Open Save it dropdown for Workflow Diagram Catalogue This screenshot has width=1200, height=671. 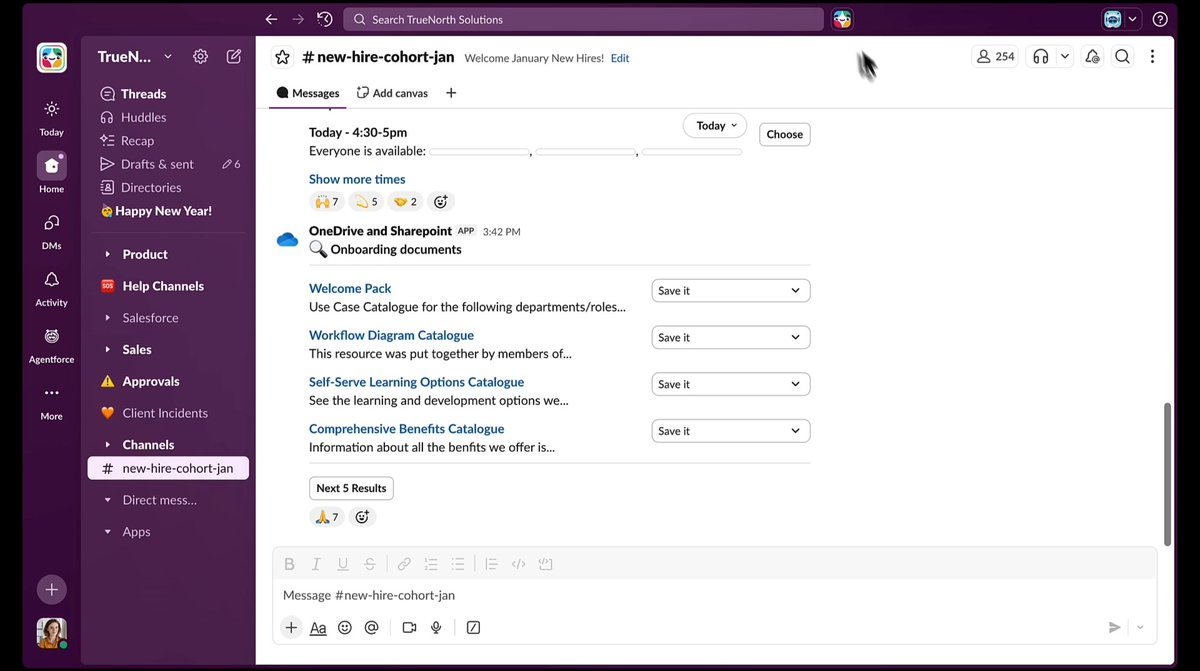pyautogui.click(x=730, y=337)
